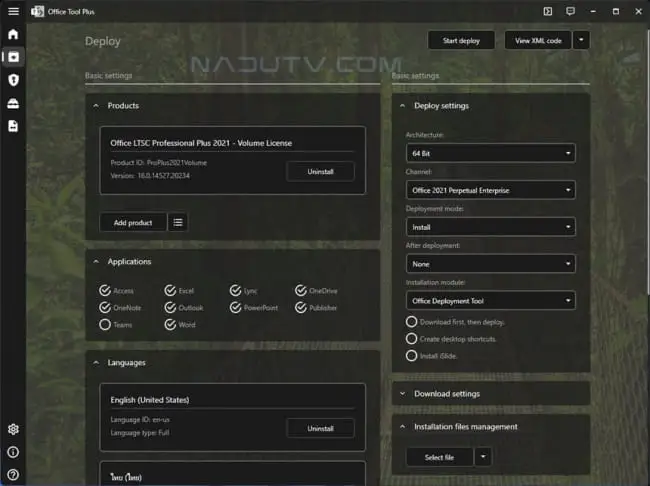Viewport: 650px width, 486px height.
Task: Open the Settings gear icon
Action: (13, 429)
